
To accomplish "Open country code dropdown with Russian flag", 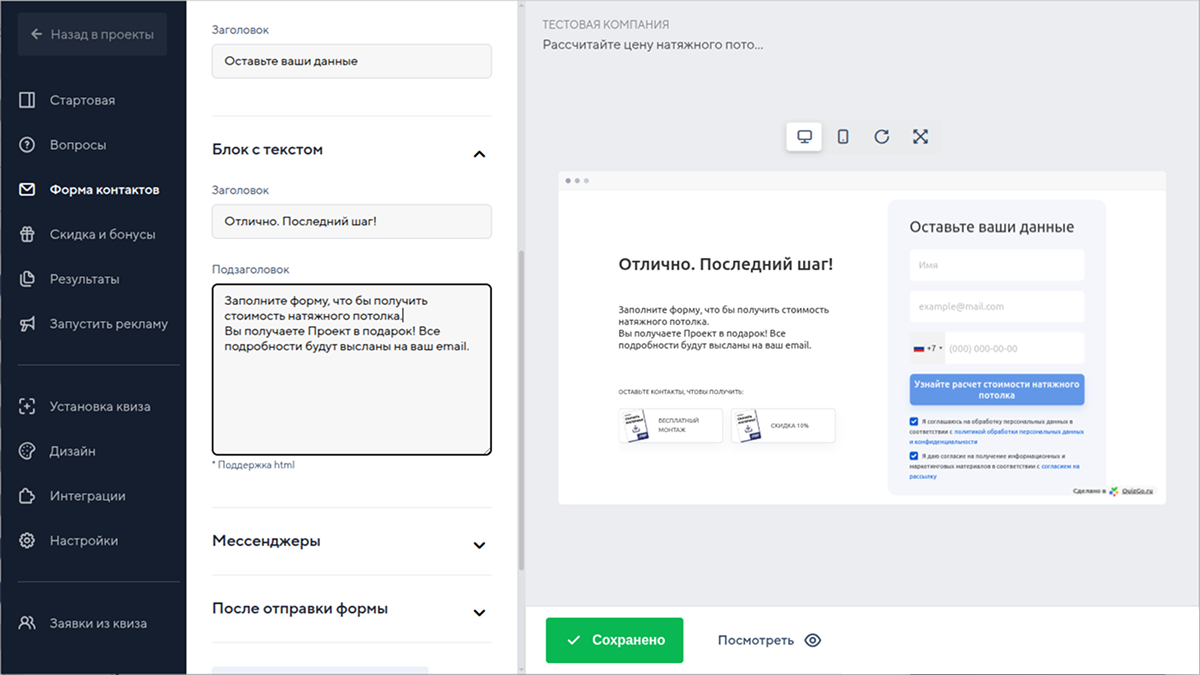I will [927, 348].
